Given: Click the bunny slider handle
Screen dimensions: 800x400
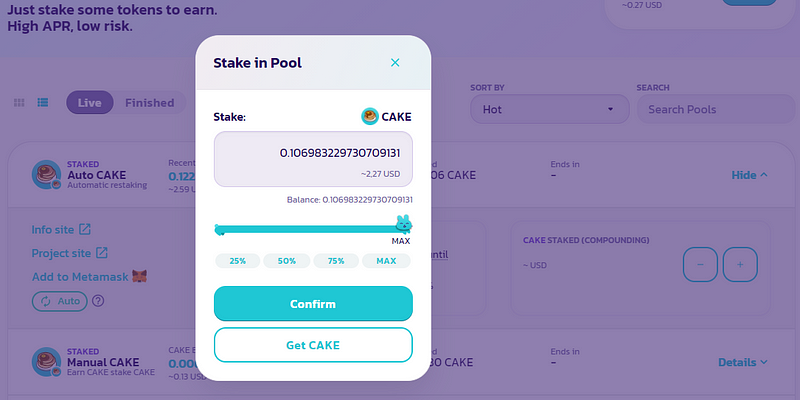Looking at the screenshot, I should 404,223.
